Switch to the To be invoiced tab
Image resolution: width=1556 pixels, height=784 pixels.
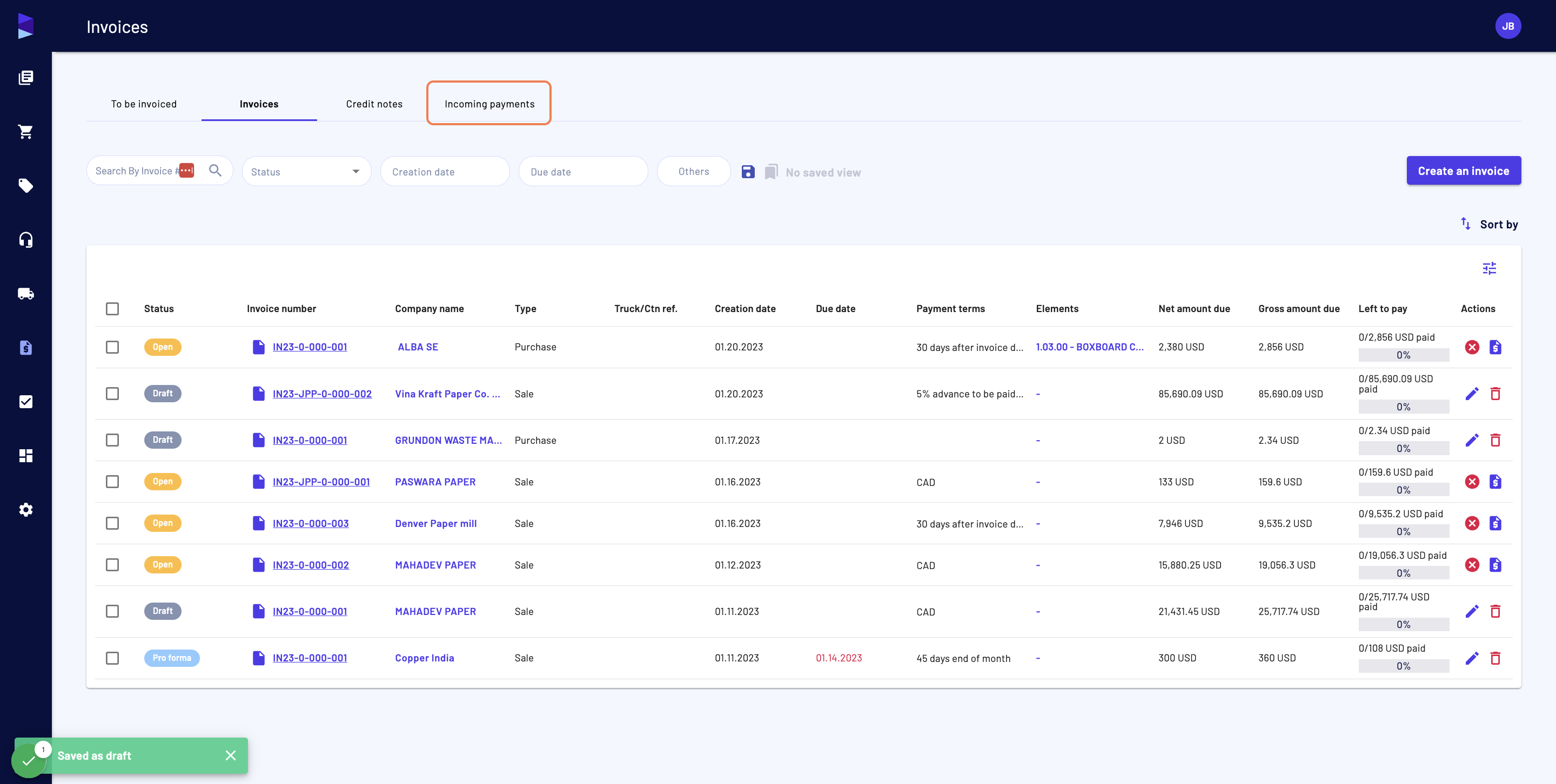[x=144, y=104]
